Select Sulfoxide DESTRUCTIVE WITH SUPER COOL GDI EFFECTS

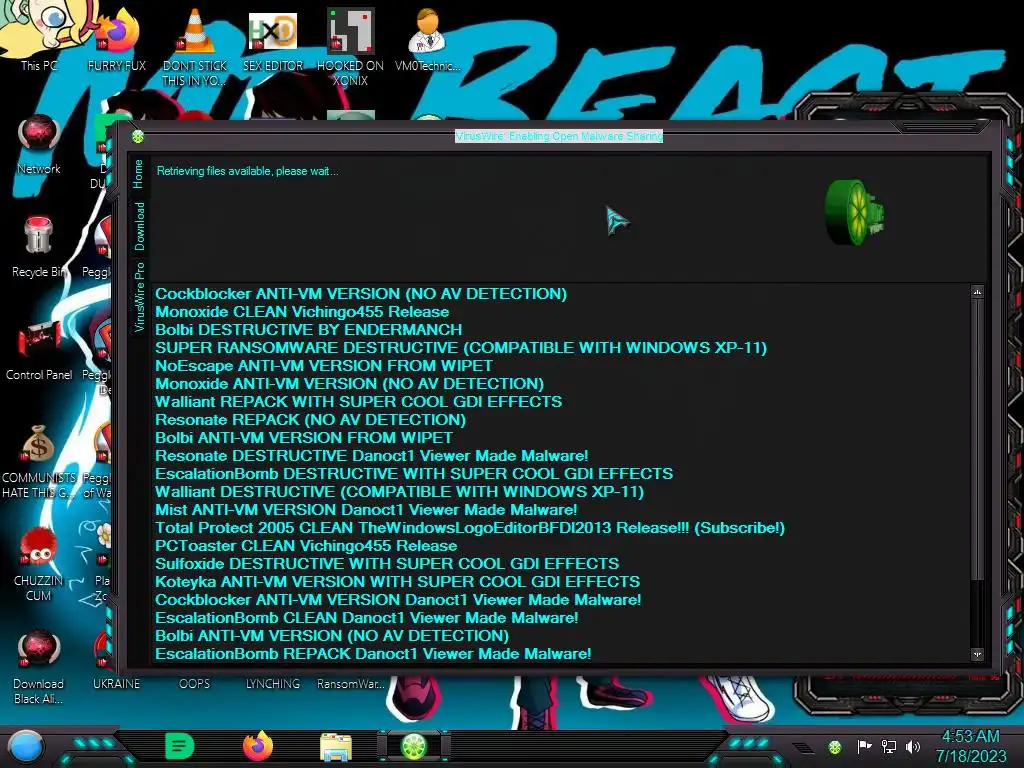387,564
